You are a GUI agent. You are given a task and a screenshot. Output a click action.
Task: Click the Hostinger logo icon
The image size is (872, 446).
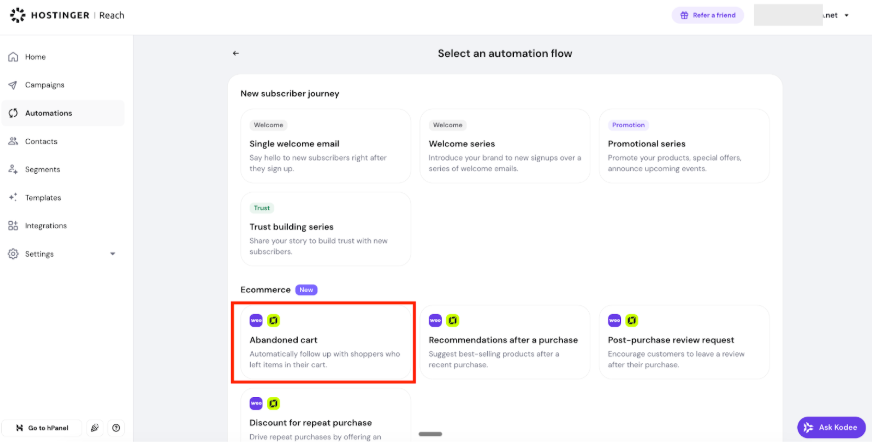click(x=18, y=16)
